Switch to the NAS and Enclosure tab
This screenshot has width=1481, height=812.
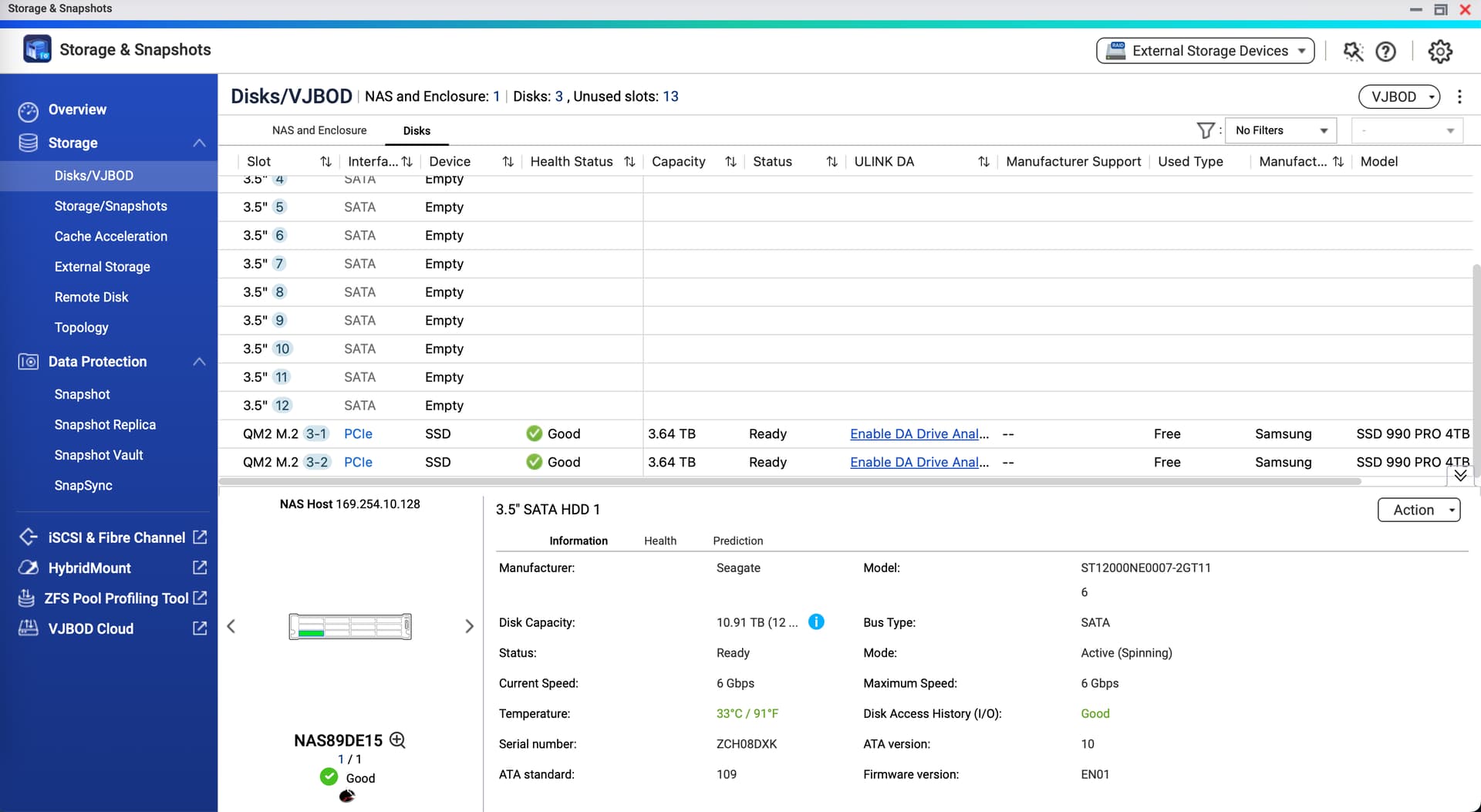click(319, 130)
